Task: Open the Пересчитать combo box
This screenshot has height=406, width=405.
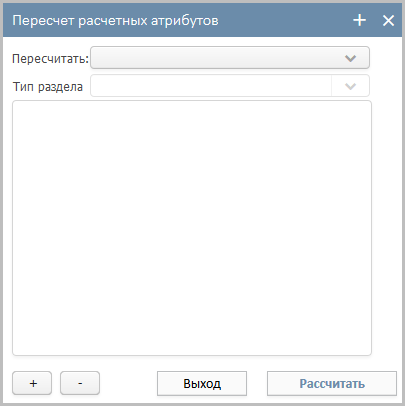Action: pyautogui.click(x=230, y=58)
